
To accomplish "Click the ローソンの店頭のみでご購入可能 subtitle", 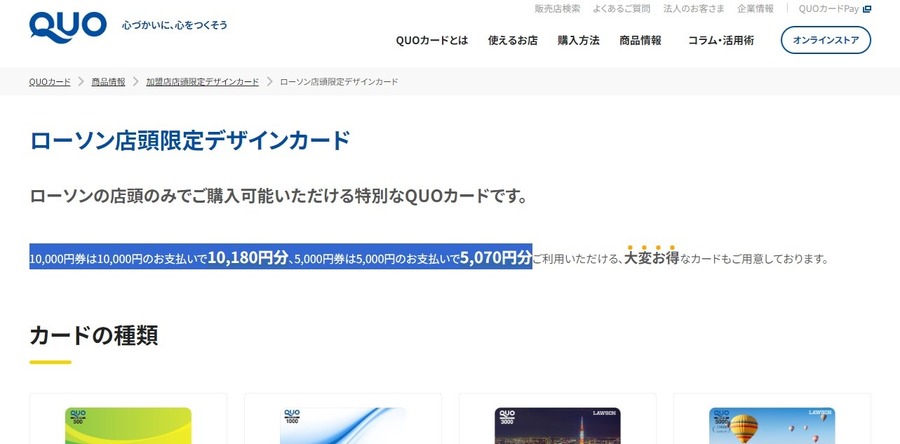I will pos(278,196).
